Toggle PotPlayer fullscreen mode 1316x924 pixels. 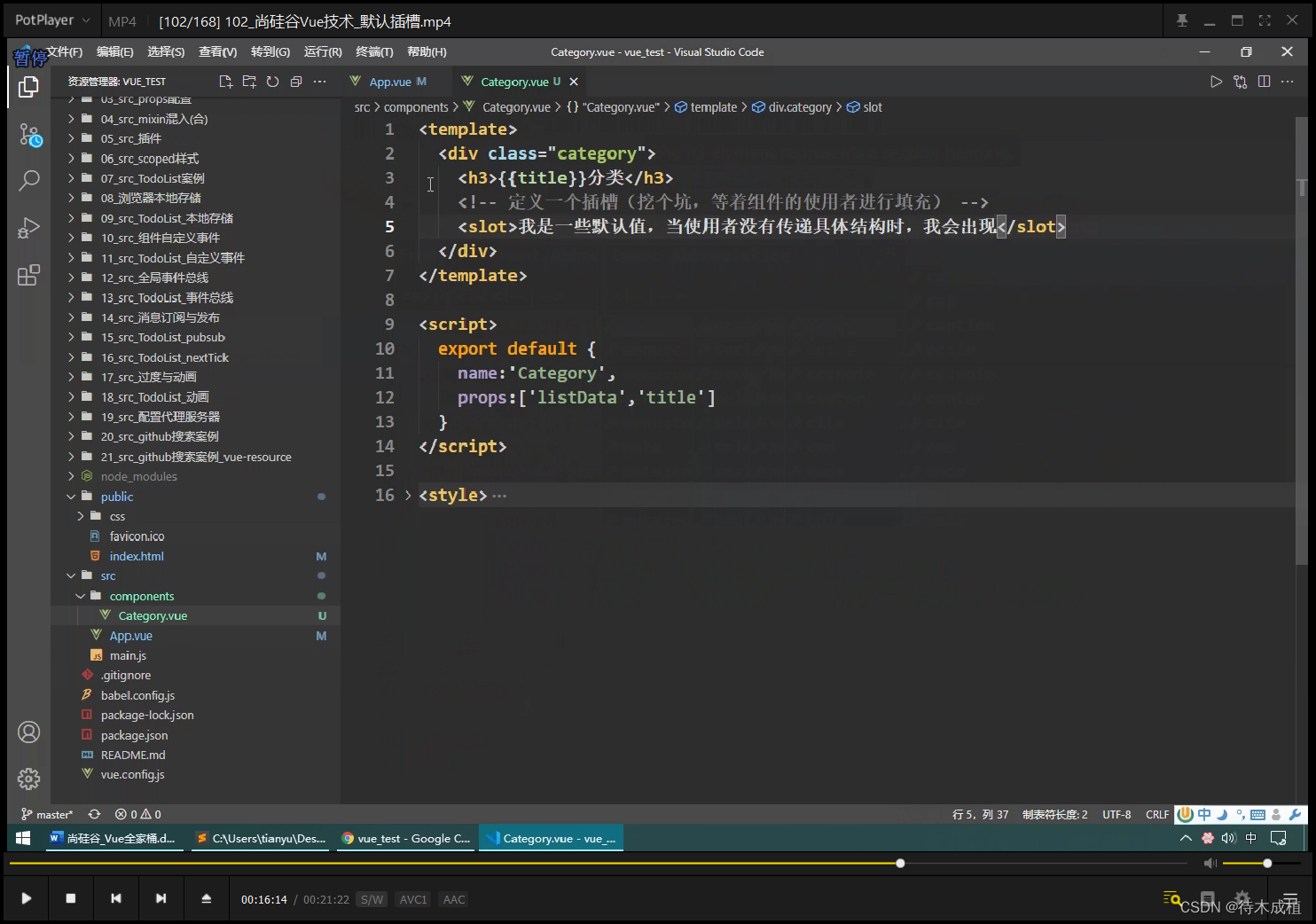click(1265, 20)
